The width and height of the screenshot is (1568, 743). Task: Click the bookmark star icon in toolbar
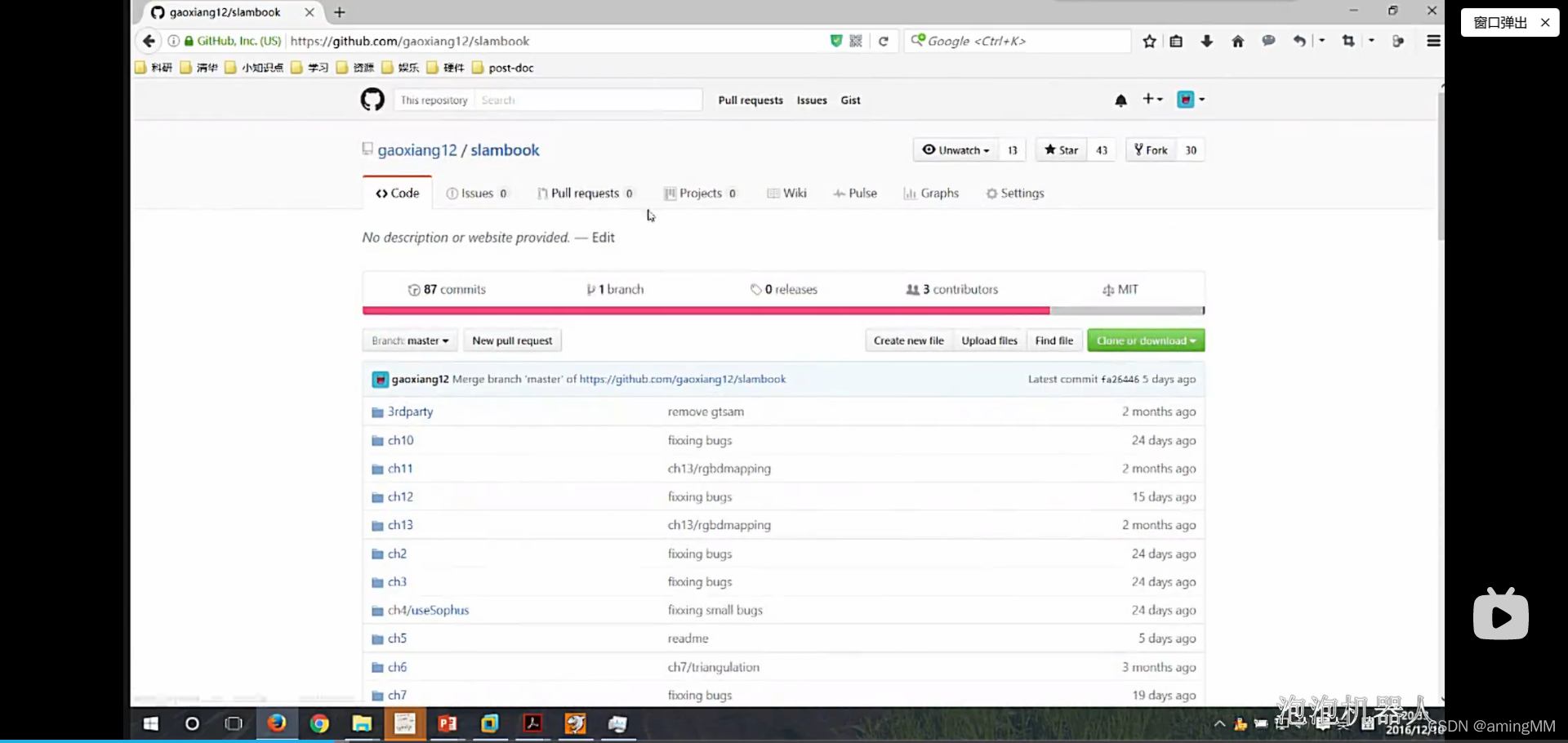pos(1149,41)
